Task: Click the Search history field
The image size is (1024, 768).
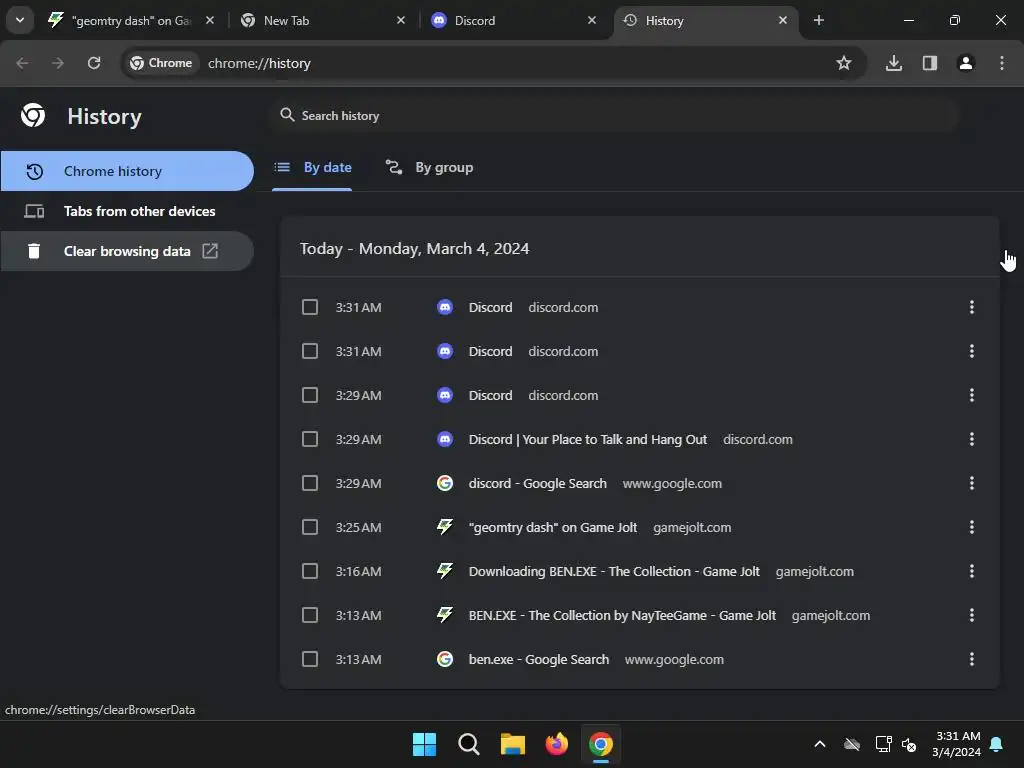Action: coord(614,116)
